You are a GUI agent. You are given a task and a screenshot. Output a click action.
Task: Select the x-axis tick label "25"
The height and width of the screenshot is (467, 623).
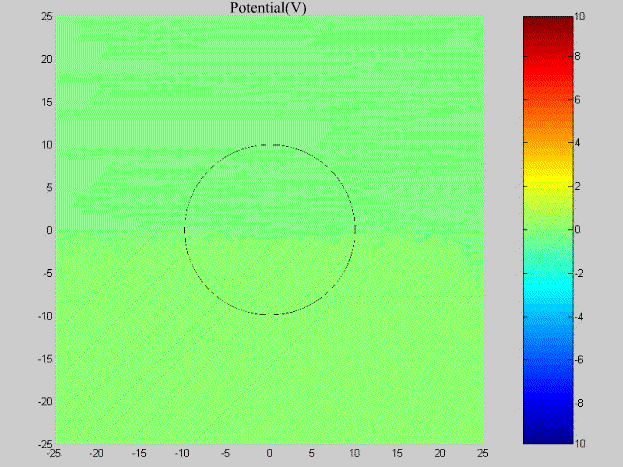coord(483,453)
